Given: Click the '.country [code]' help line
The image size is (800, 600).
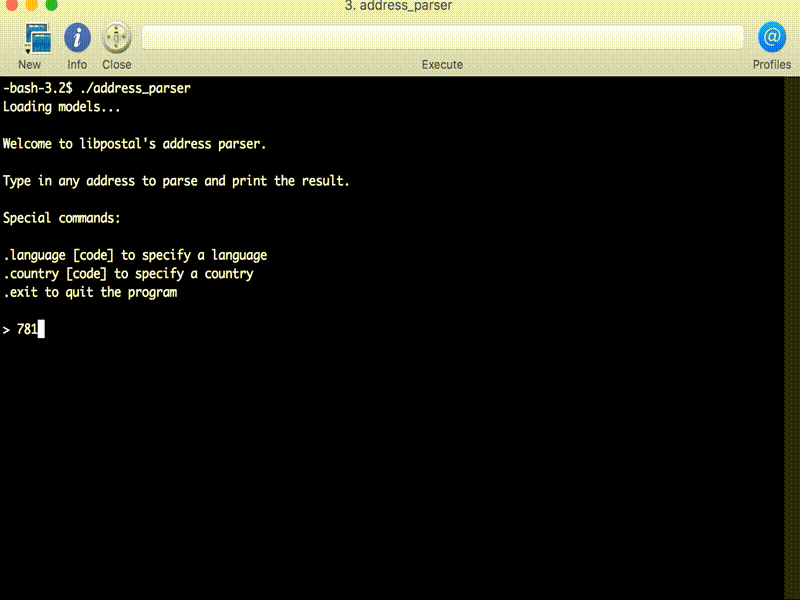Looking at the screenshot, I should click(x=128, y=273).
